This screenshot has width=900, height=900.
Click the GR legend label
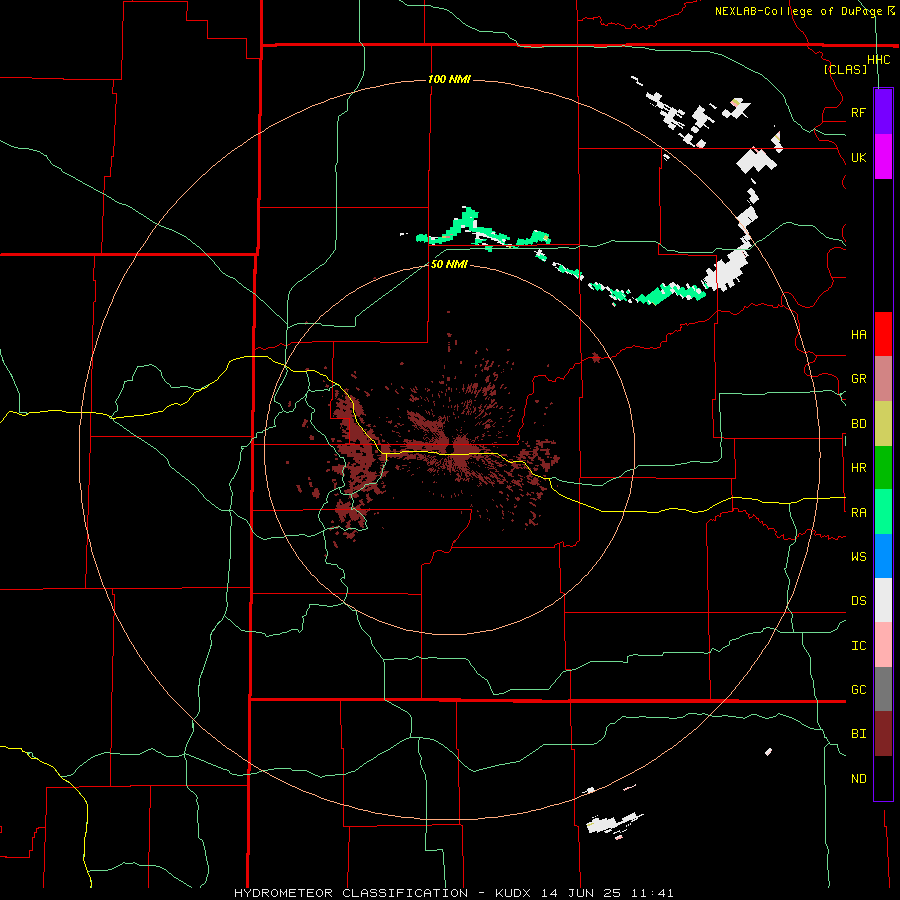[x=858, y=379]
